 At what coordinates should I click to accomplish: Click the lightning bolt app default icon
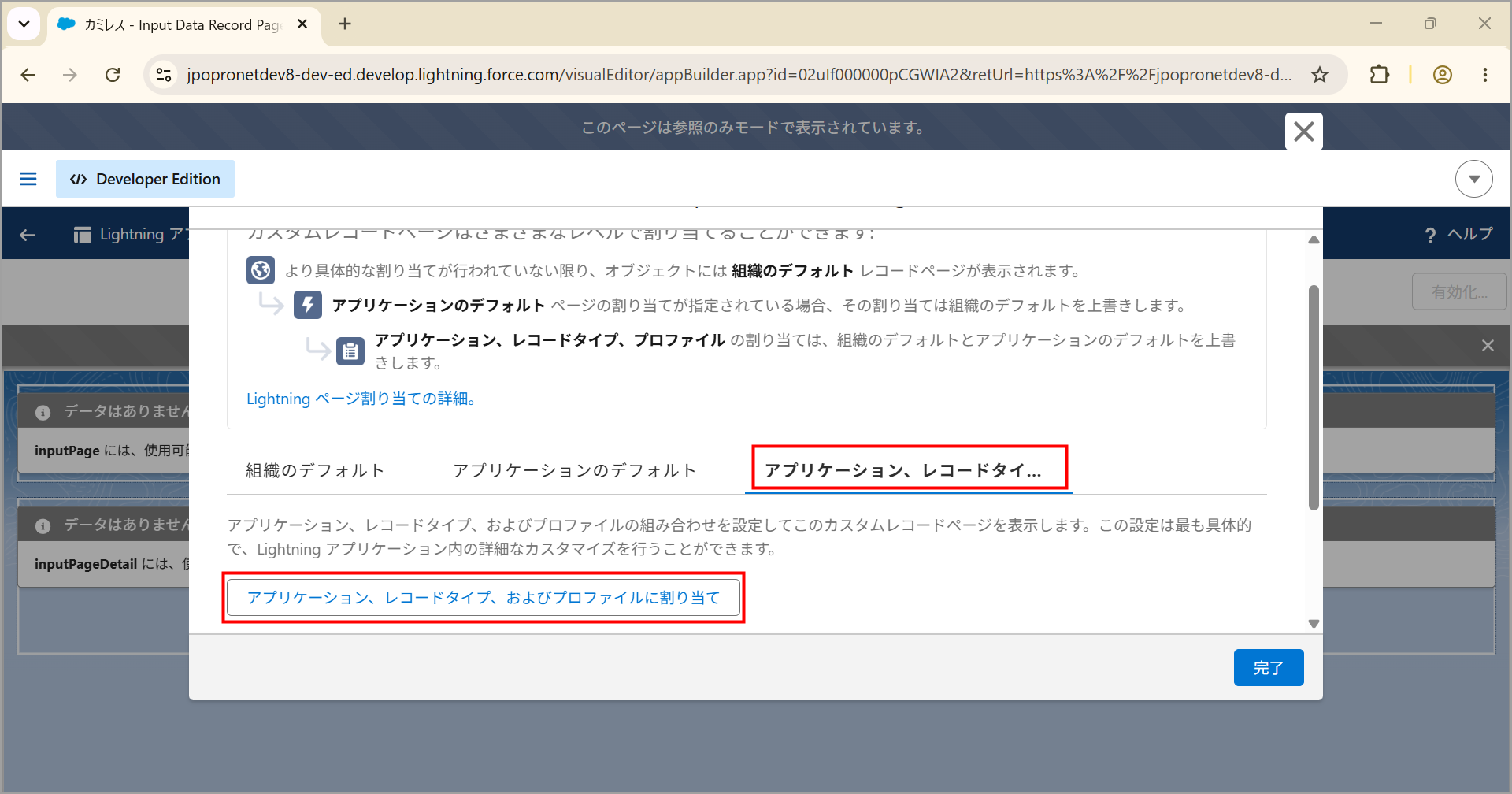[x=308, y=305]
